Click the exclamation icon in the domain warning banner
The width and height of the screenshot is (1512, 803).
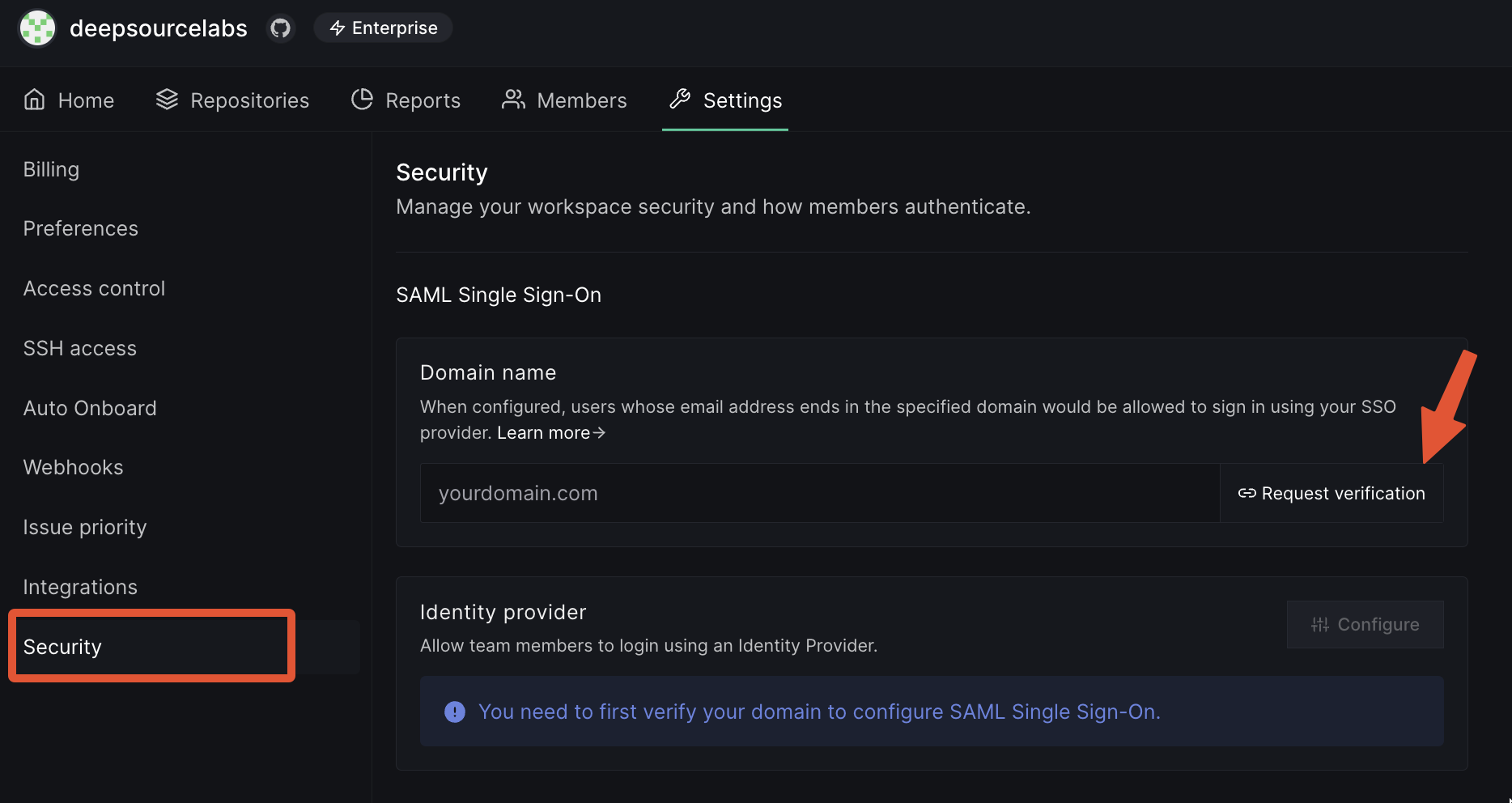[x=454, y=712]
